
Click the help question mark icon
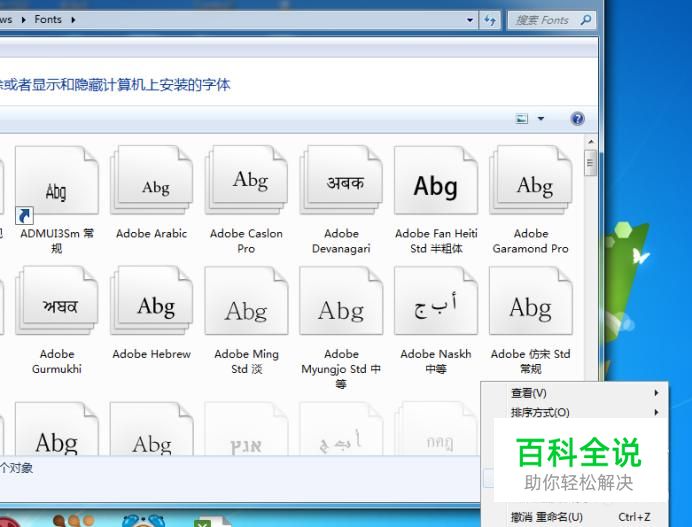pos(577,119)
